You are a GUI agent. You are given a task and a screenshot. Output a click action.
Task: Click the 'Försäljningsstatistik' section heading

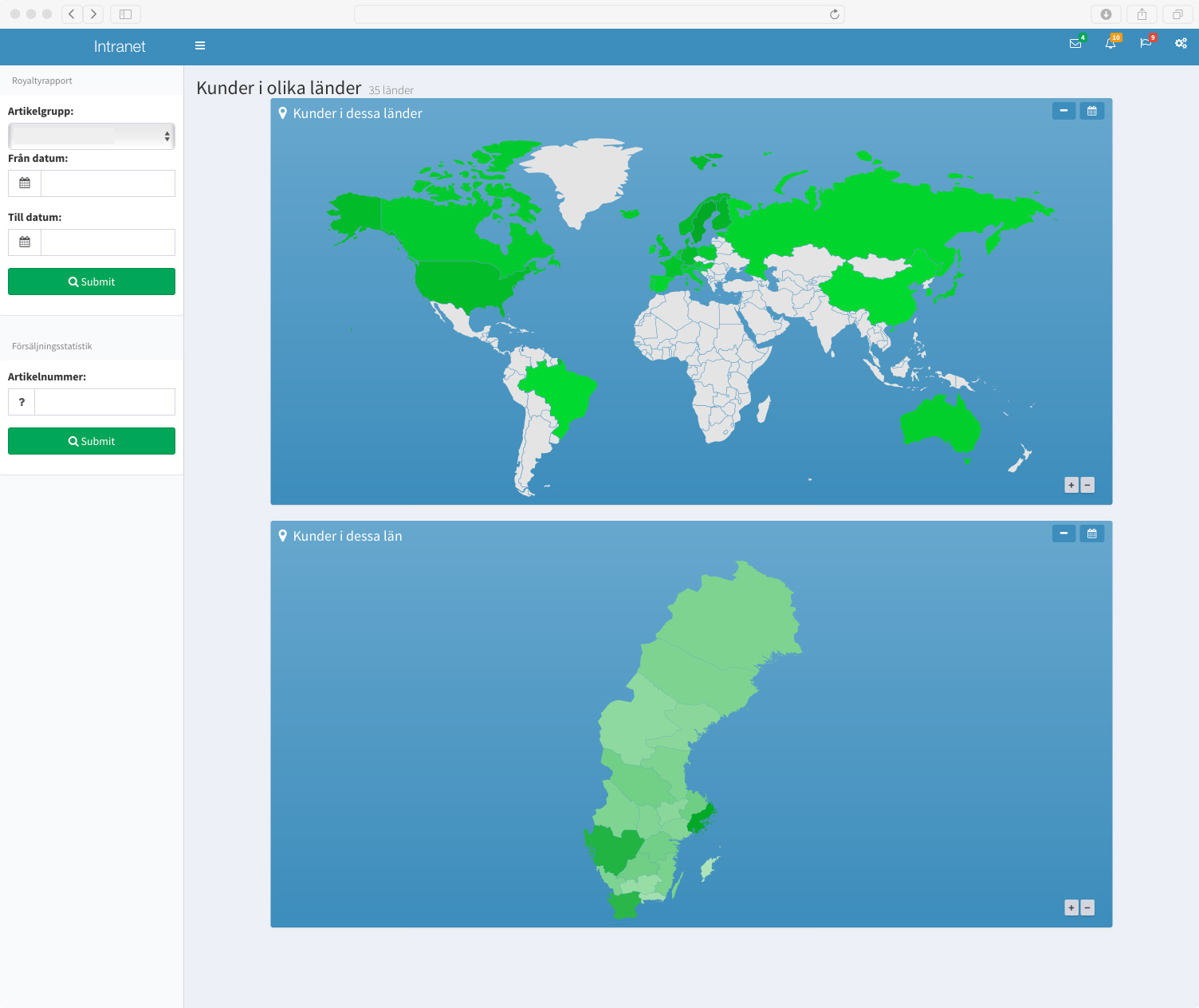(52, 346)
